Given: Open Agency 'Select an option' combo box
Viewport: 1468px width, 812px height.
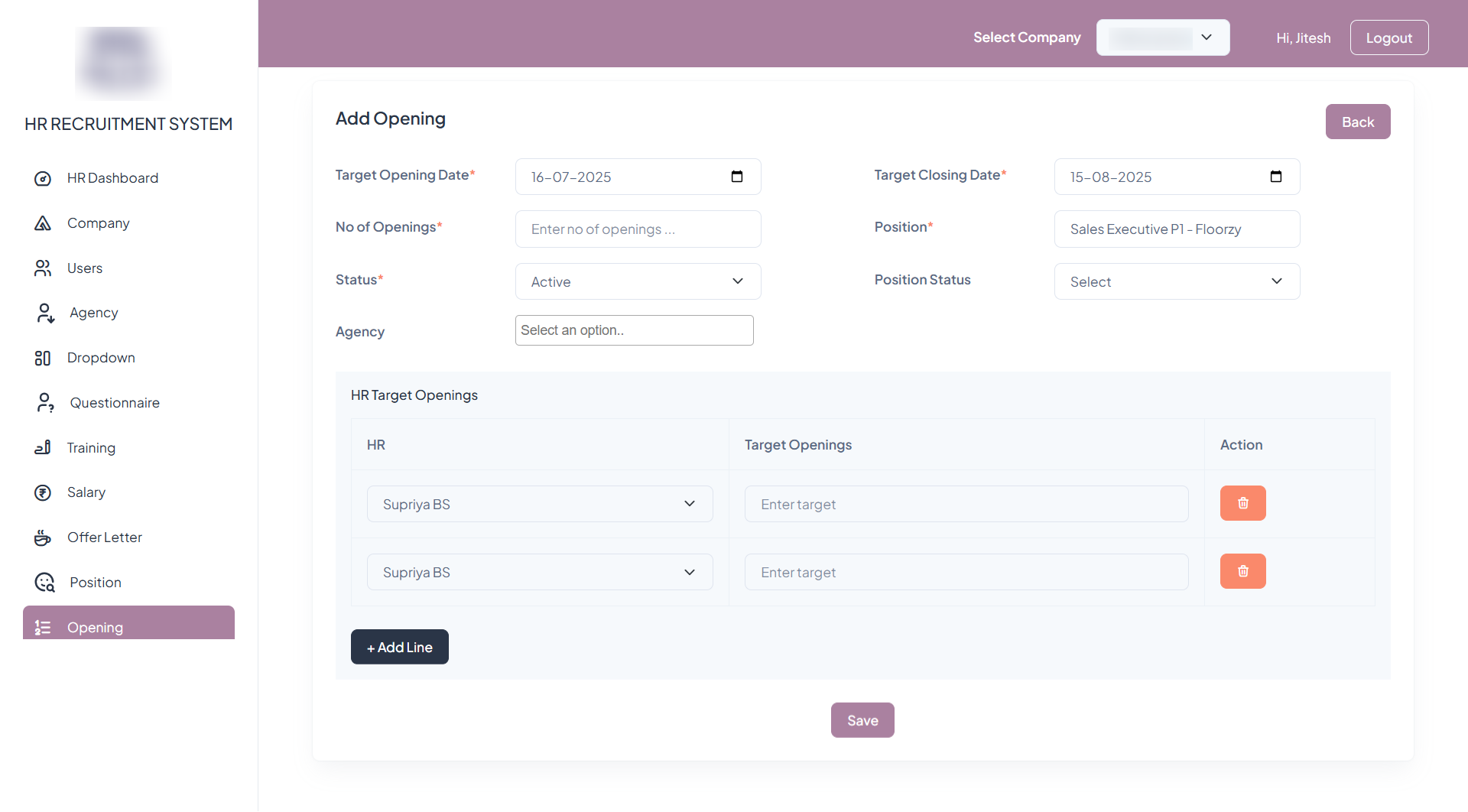Looking at the screenshot, I should (x=635, y=330).
